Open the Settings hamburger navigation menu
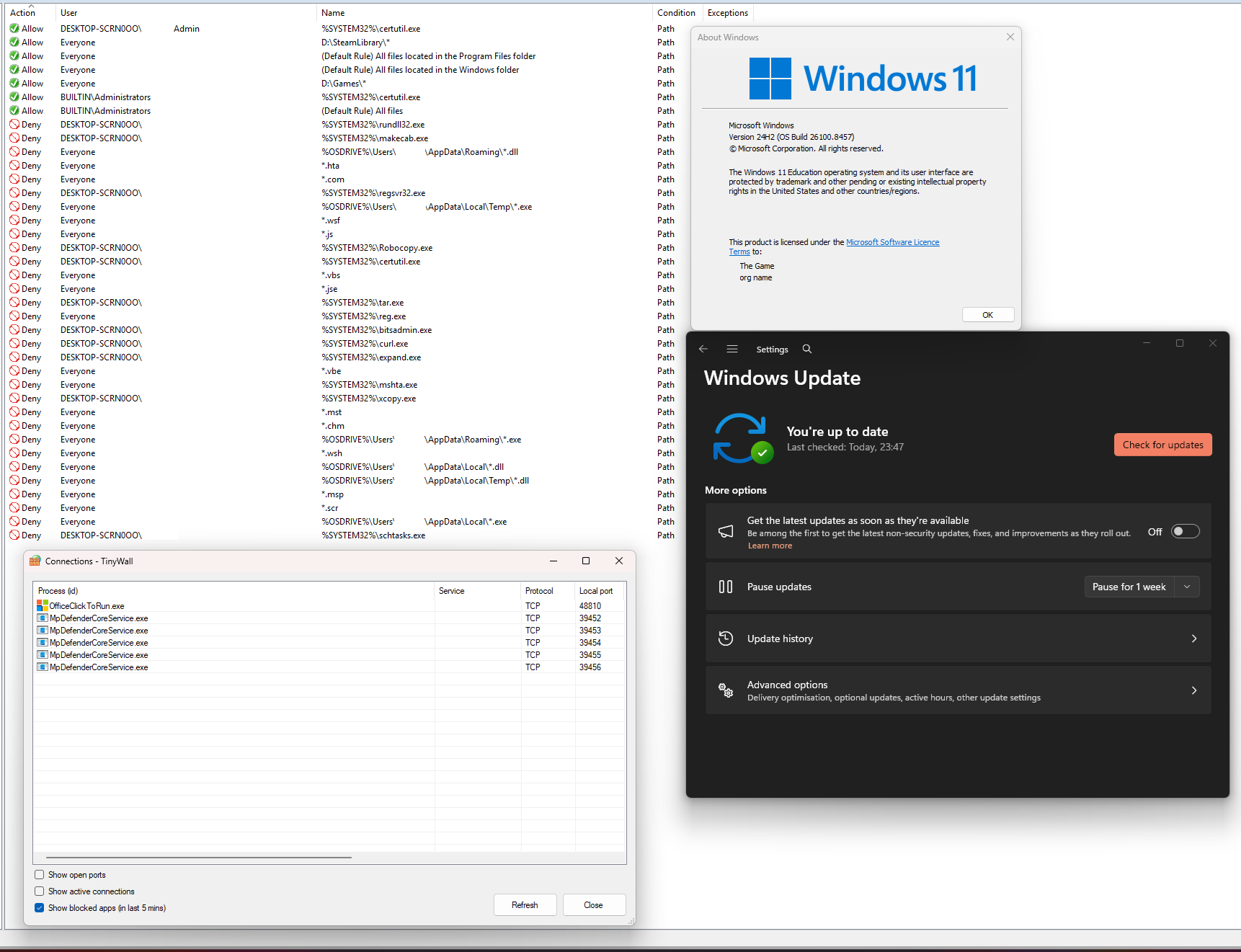The image size is (1241, 952). pyautogui.click(x=732, y=349)
